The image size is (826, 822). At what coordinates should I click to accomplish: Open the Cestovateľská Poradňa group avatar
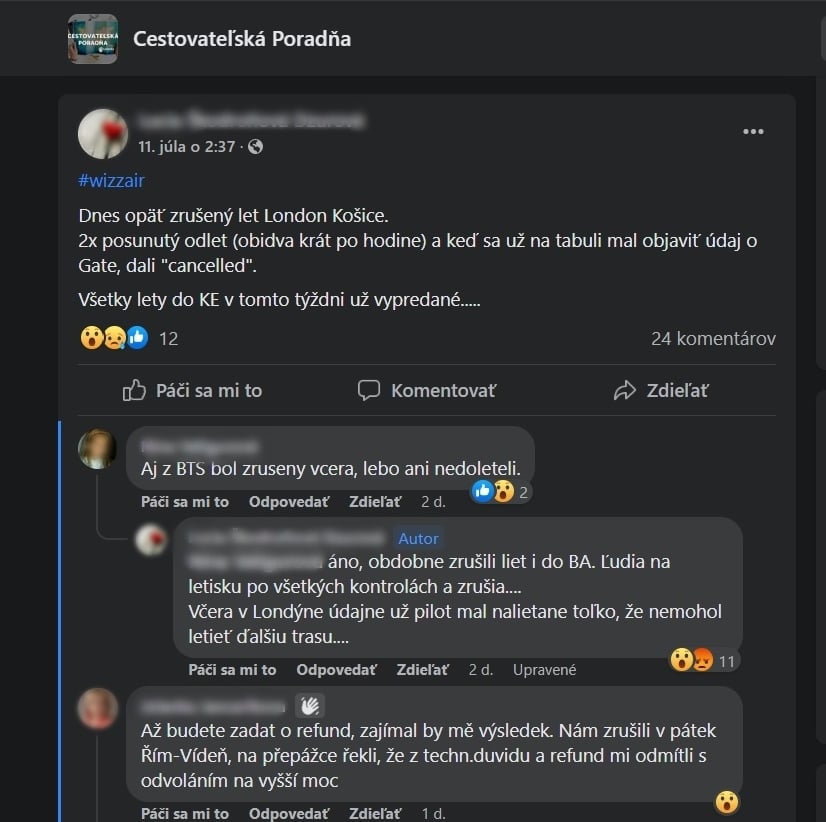click(93, 39)
